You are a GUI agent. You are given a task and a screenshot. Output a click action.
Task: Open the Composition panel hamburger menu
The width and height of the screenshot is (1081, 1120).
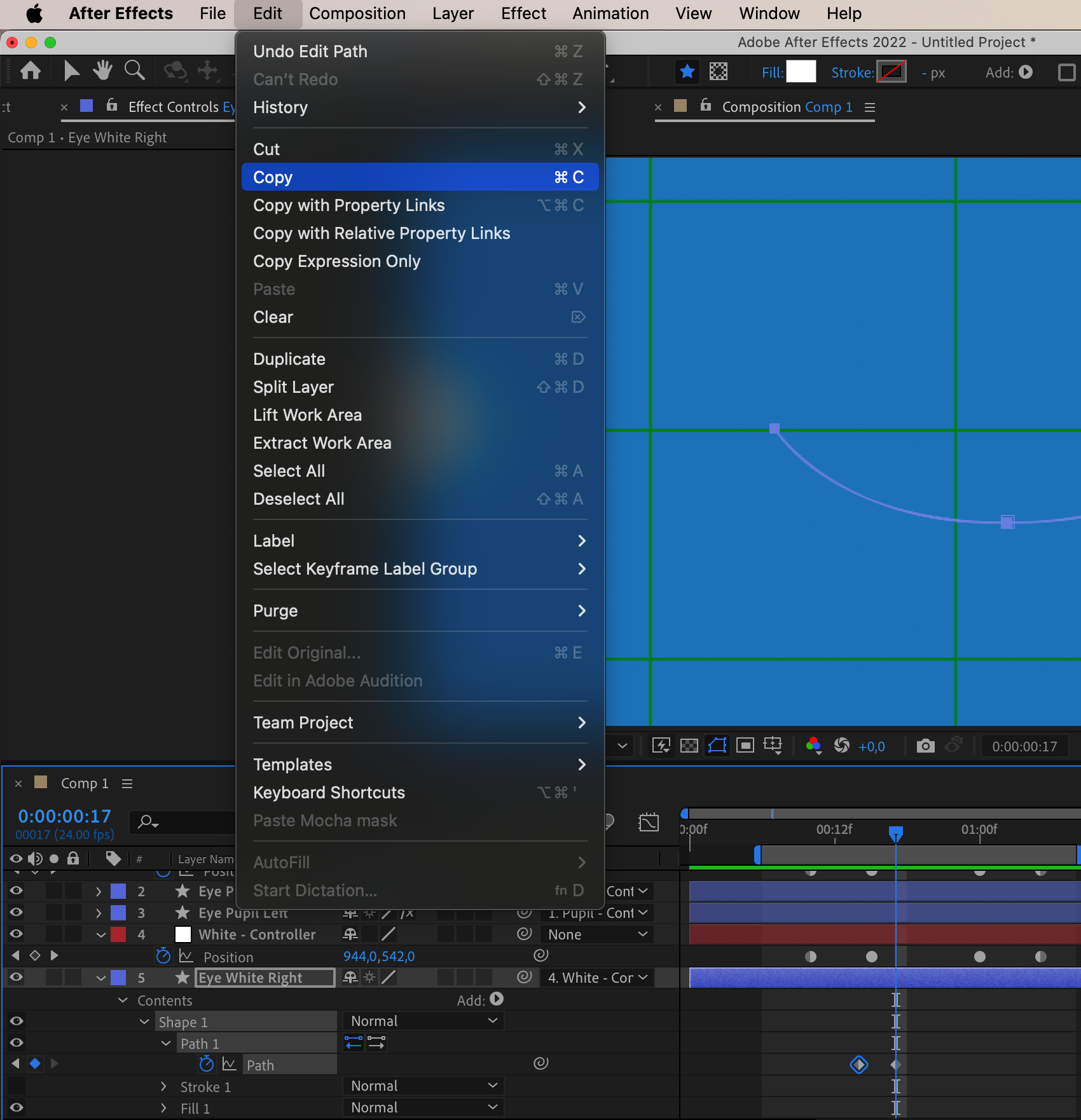870,107
